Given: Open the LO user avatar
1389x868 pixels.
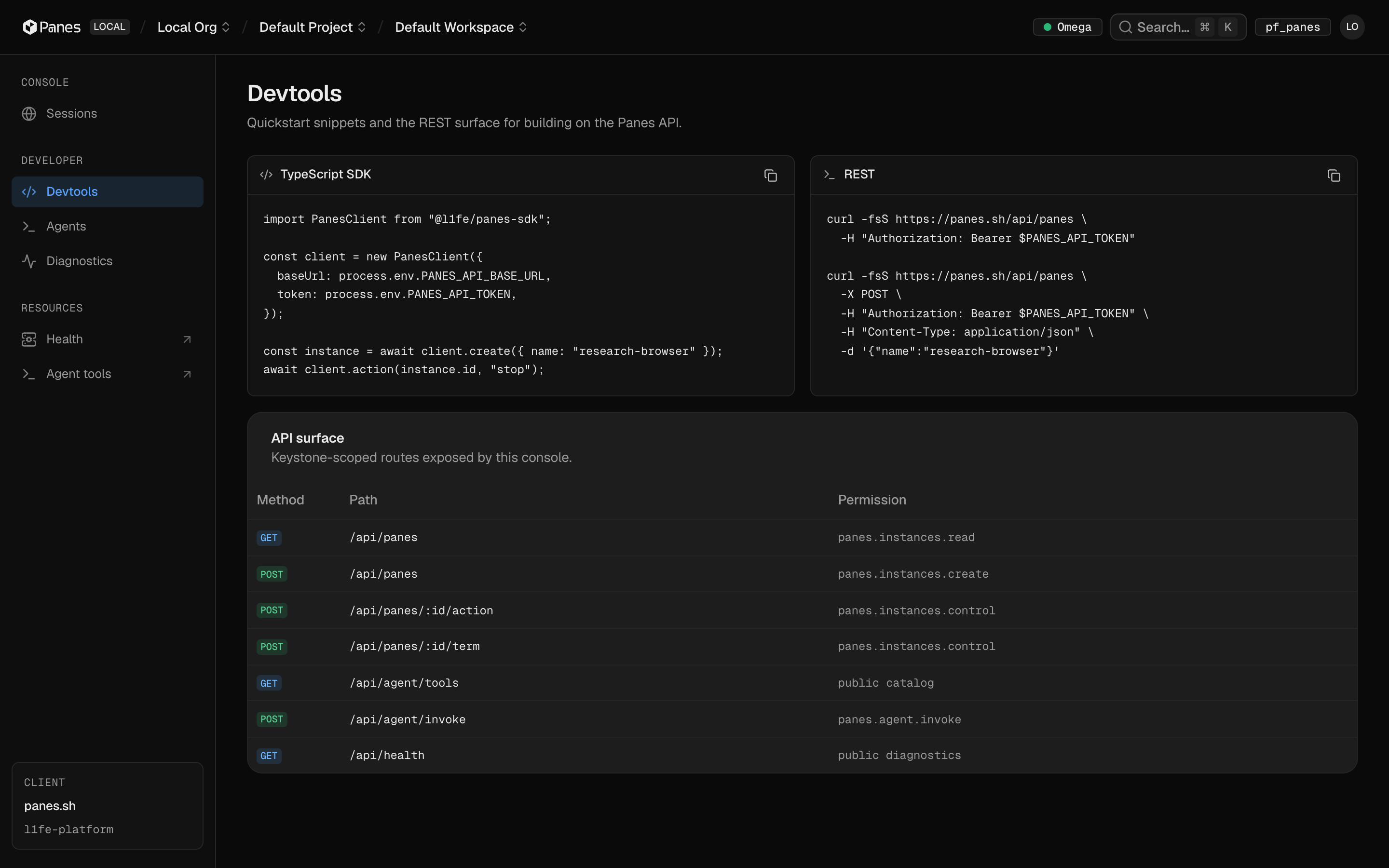Looking at the screenshot, I should 1352,27.
